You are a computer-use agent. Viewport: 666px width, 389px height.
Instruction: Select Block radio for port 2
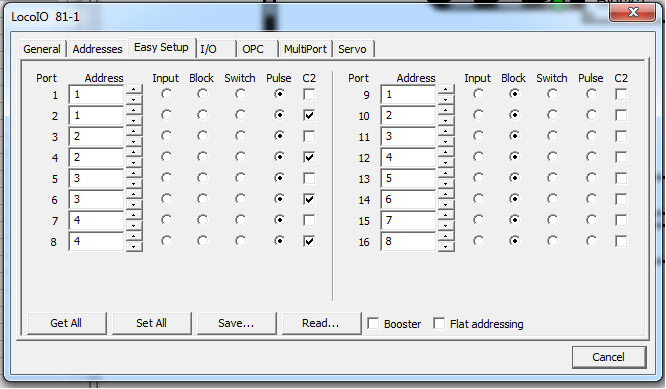point(203,115)
